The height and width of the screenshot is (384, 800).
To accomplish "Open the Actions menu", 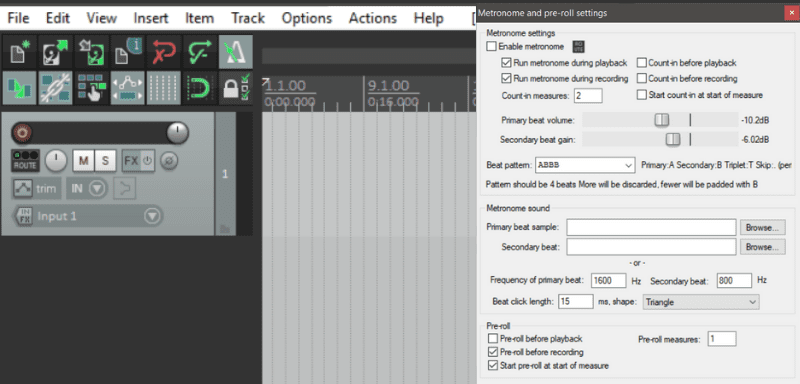I will 373,18.
